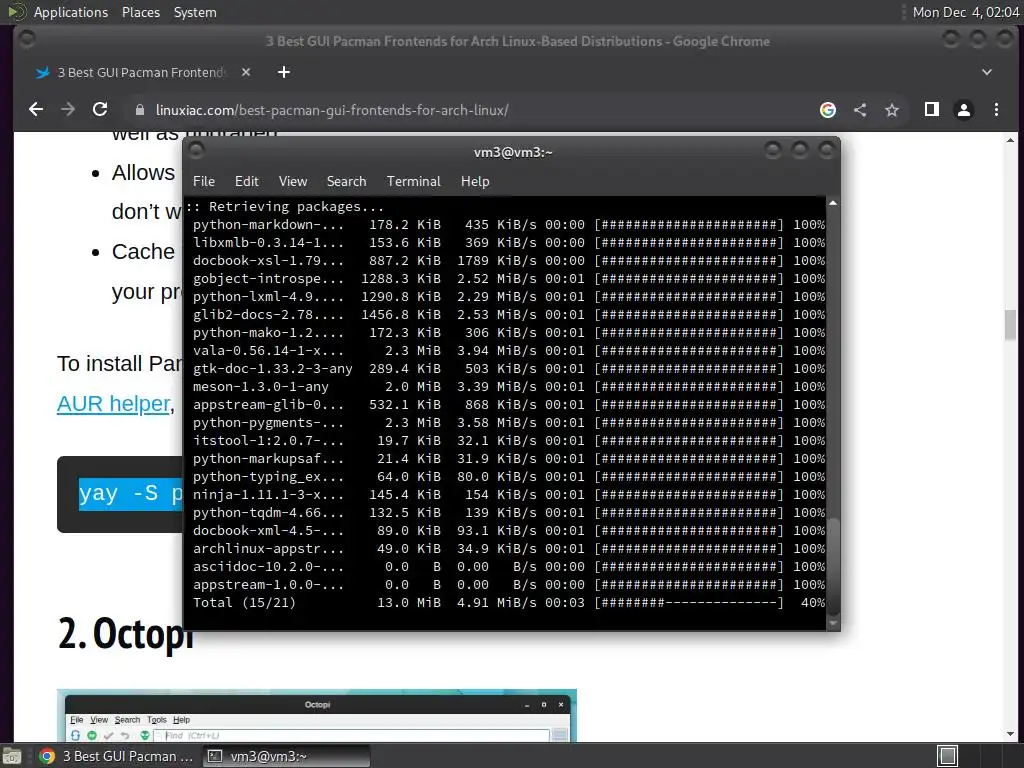
Task: Open the terminal's File menu
Action: (x=204, y=182)
